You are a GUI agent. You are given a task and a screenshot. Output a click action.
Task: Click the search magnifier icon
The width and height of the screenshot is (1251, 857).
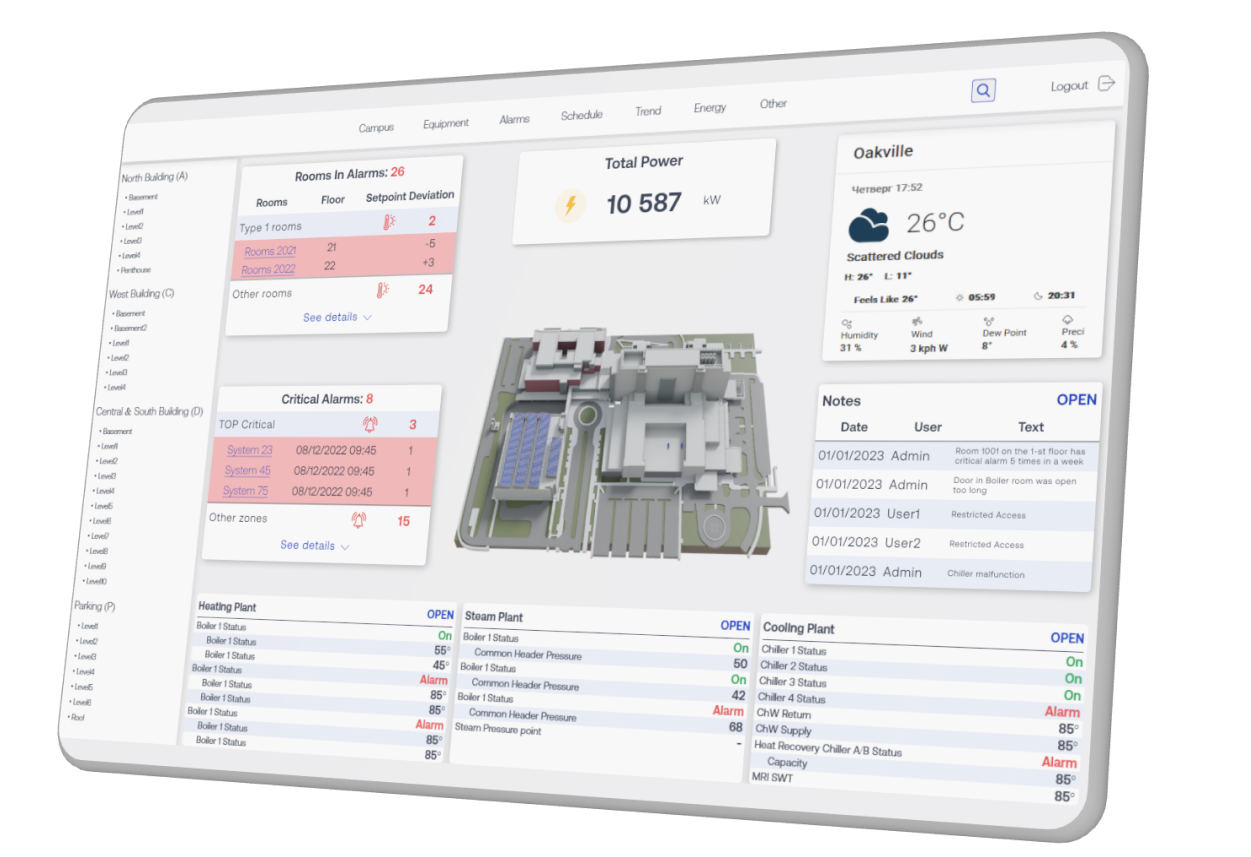click(983, 90)
